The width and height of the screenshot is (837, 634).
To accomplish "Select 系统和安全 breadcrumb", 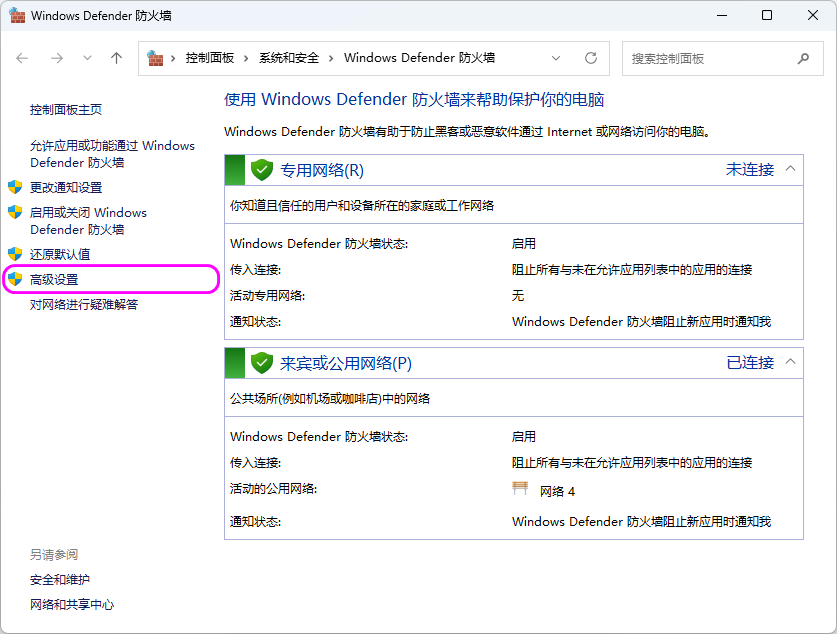I will [289, 58].
